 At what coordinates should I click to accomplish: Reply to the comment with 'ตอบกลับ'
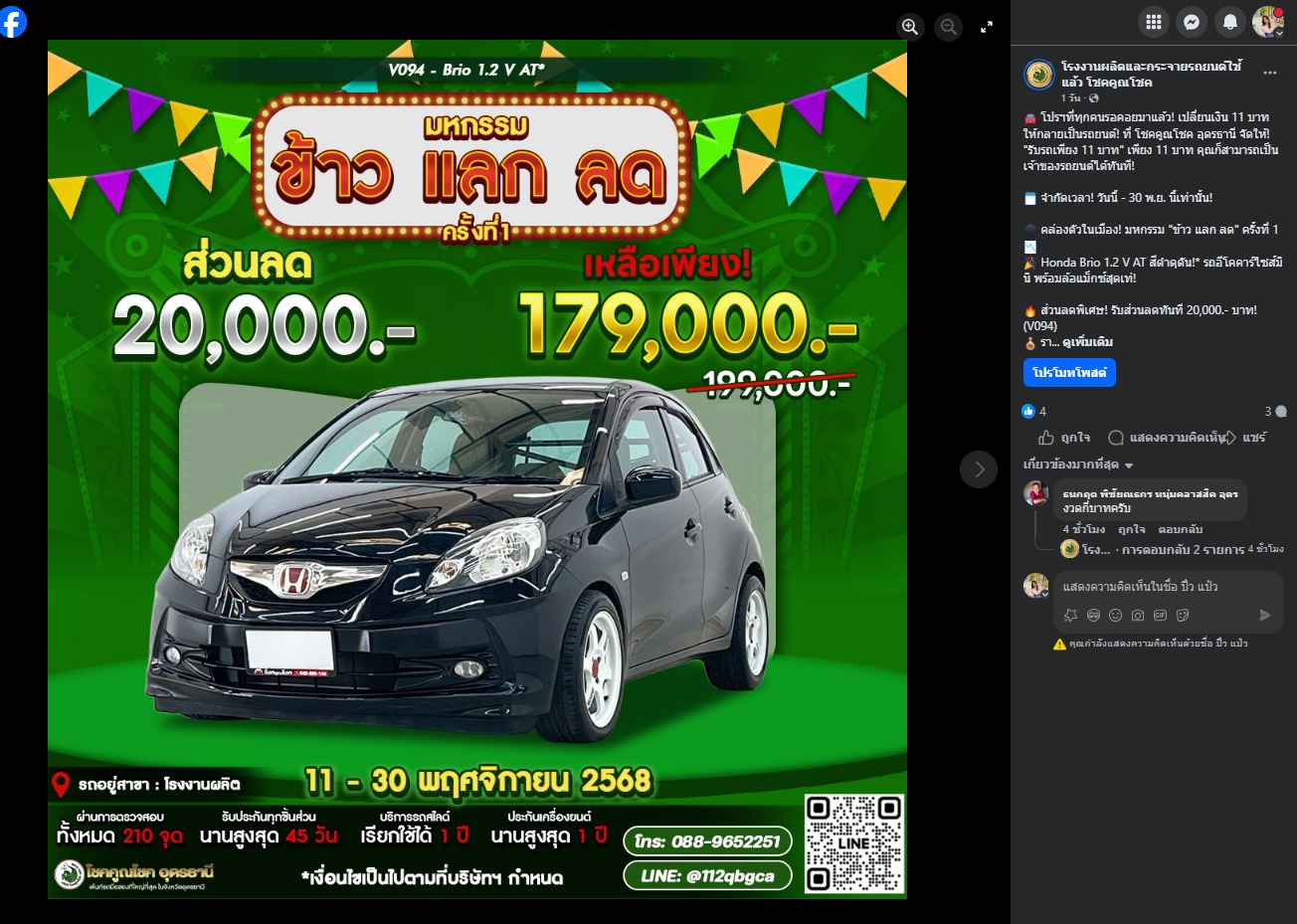pos(1181,530)
